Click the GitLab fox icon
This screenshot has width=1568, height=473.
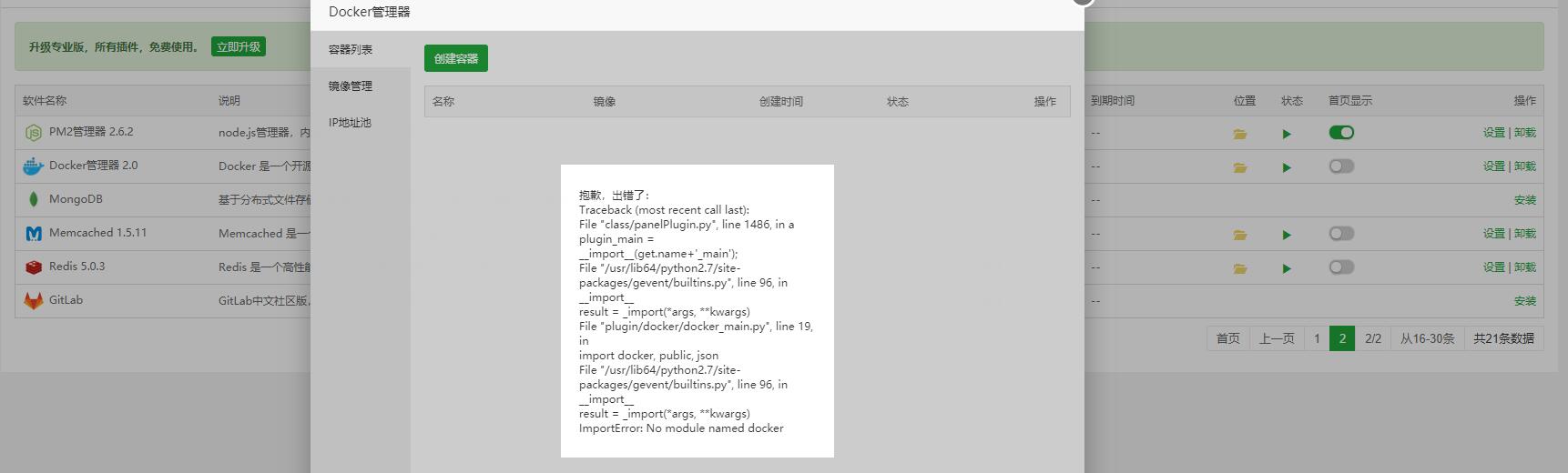coord(34,300)
